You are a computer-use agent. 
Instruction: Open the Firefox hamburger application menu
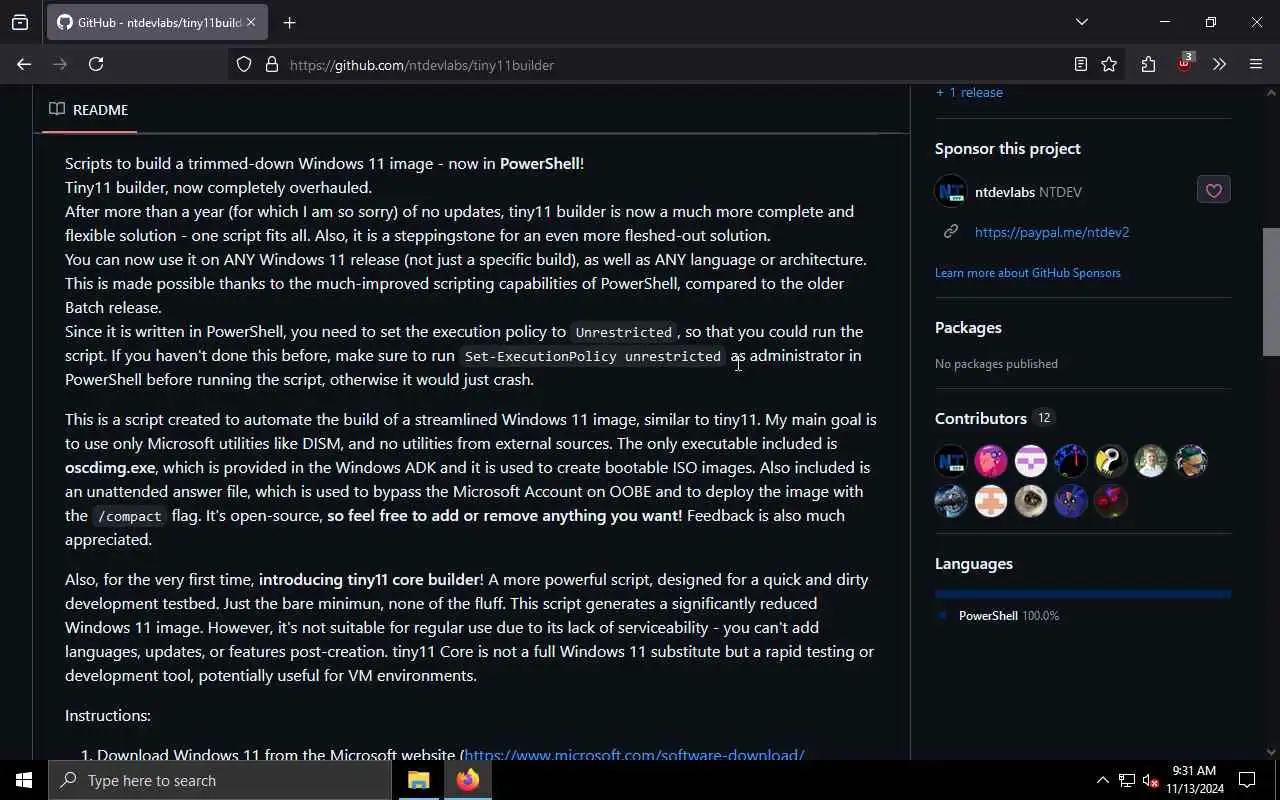coord(1256,65)
